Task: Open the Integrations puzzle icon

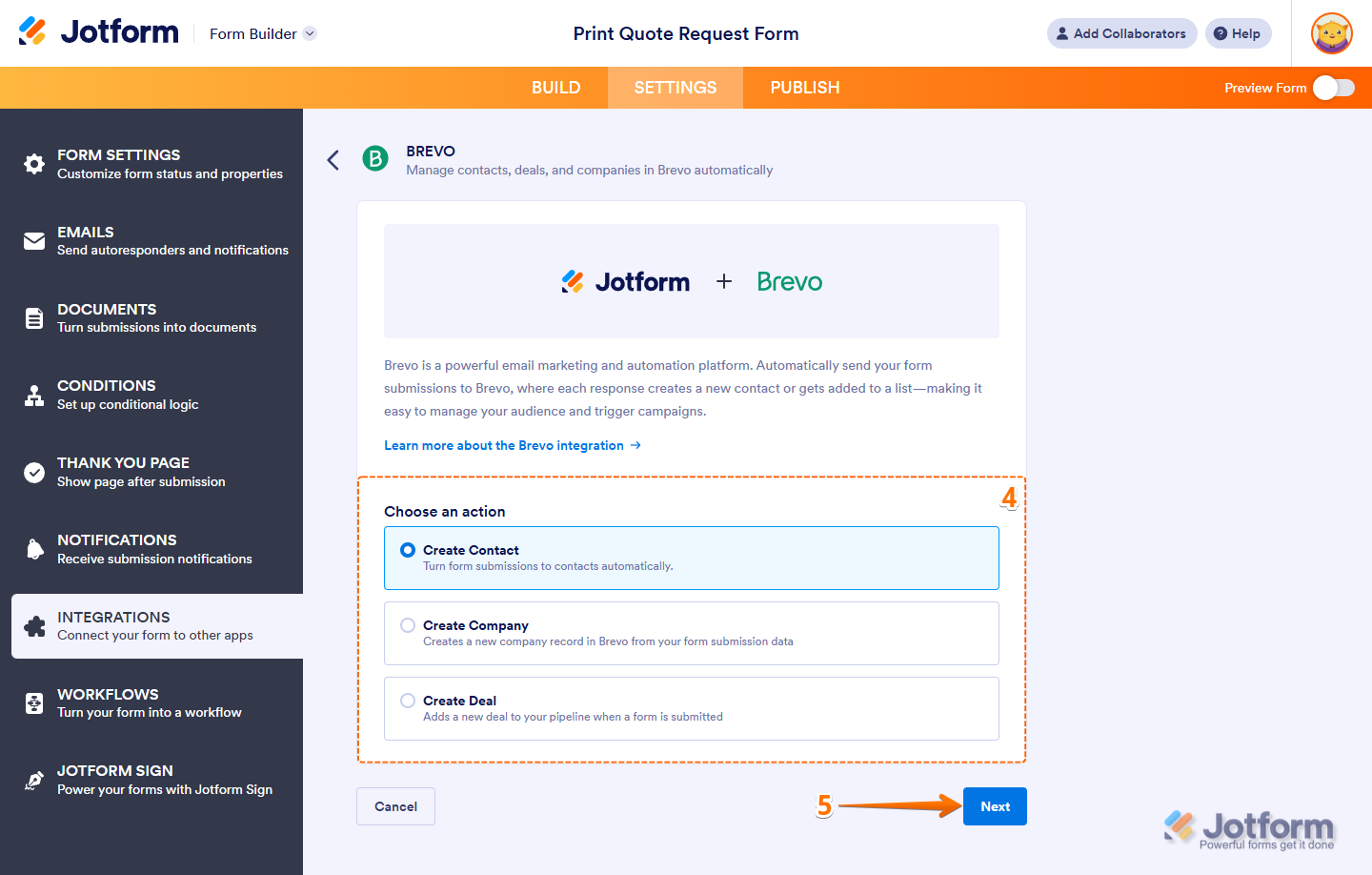Action: coord(33,626)
